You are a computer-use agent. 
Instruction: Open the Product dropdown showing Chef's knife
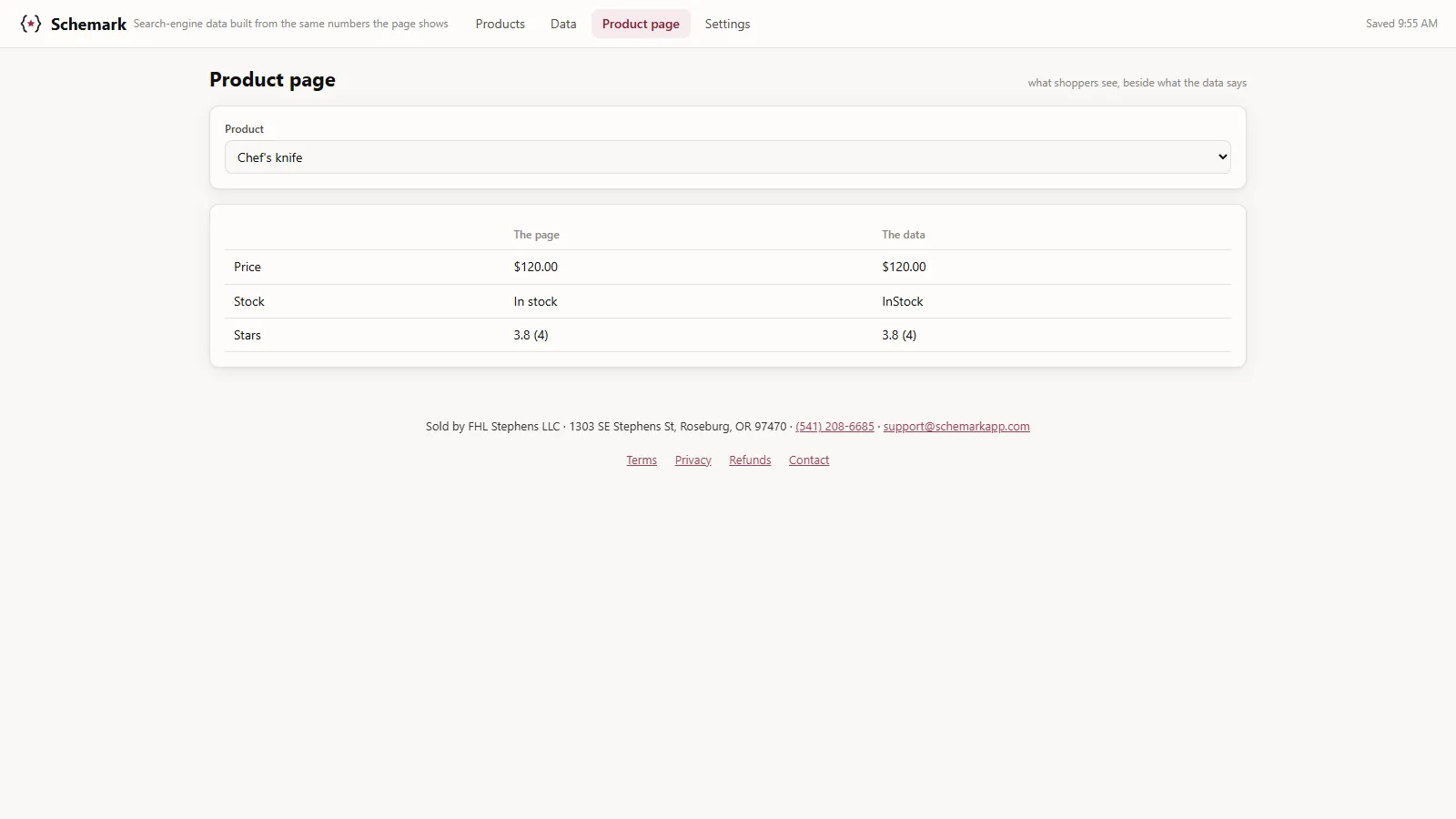click(x=728, y=157)
